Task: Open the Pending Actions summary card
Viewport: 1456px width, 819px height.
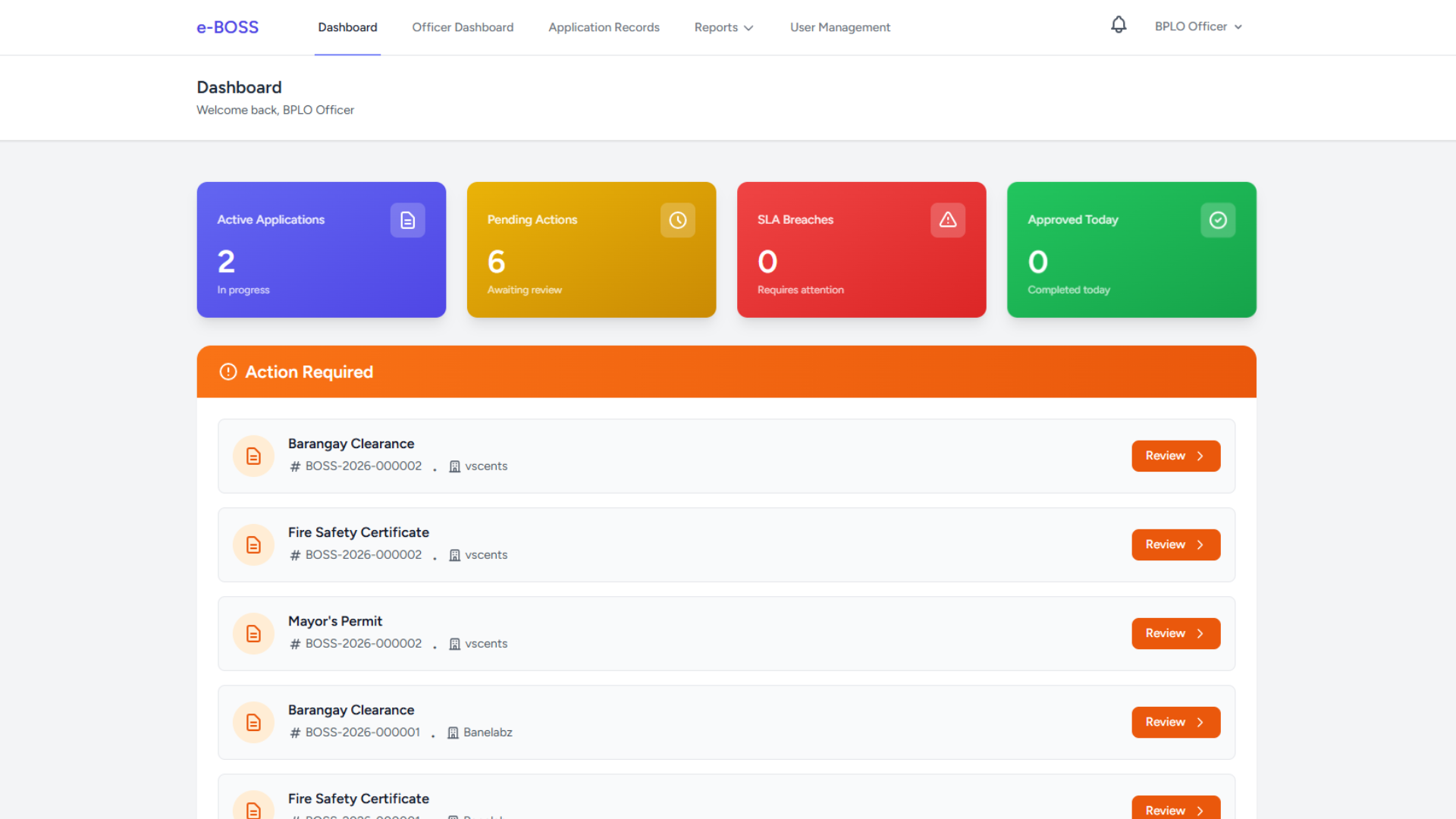Action: pyautogui.click(x=591, y=249)
